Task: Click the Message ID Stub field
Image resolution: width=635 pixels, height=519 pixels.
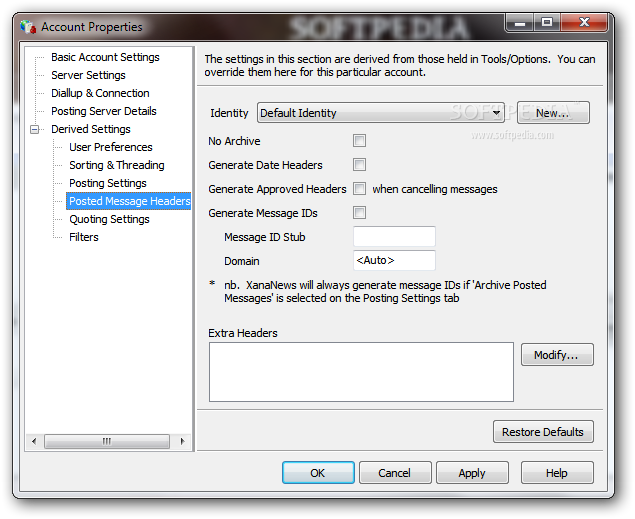Action: coord(394,236)
